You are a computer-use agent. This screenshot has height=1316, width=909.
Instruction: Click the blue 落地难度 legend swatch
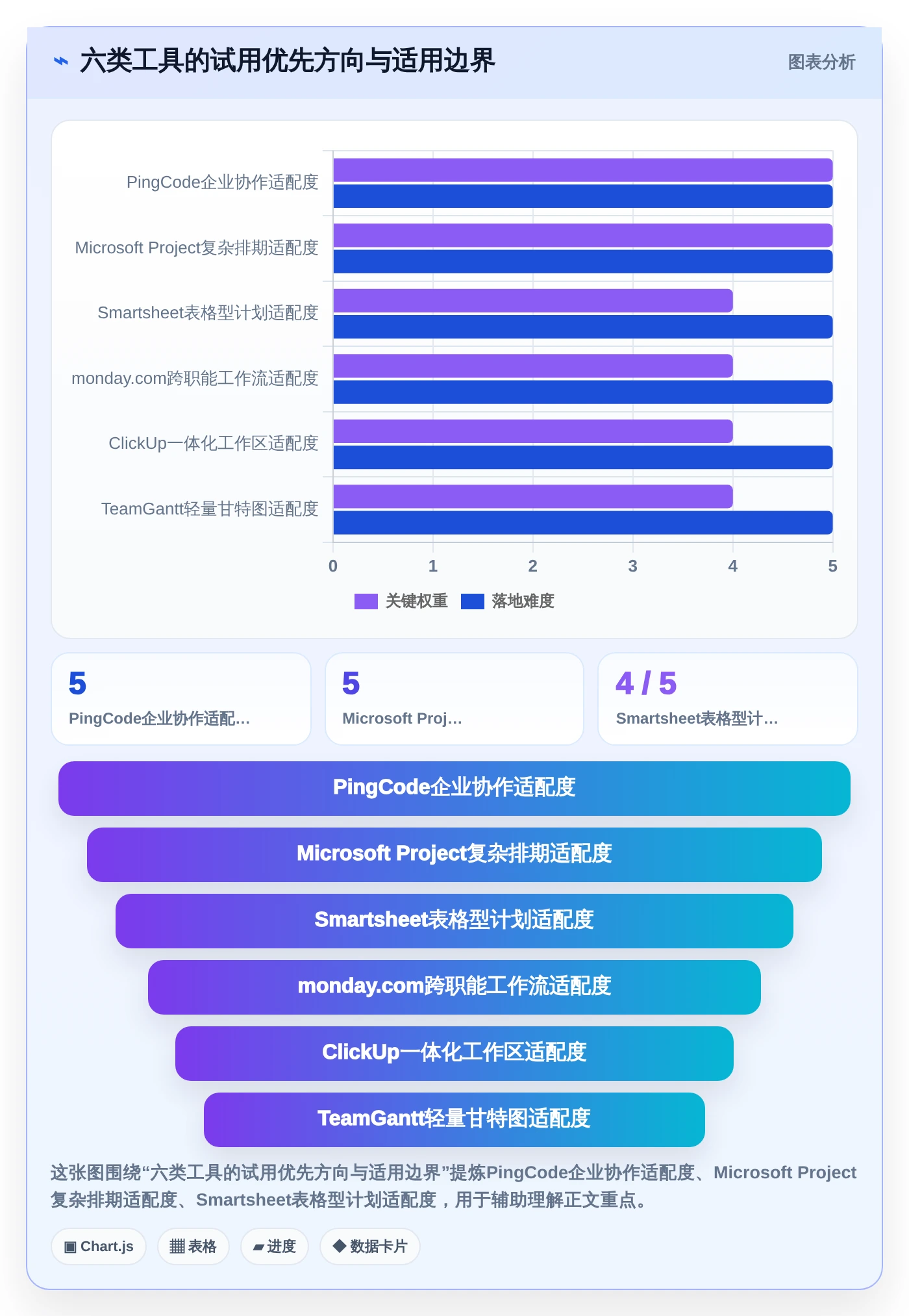473,601
